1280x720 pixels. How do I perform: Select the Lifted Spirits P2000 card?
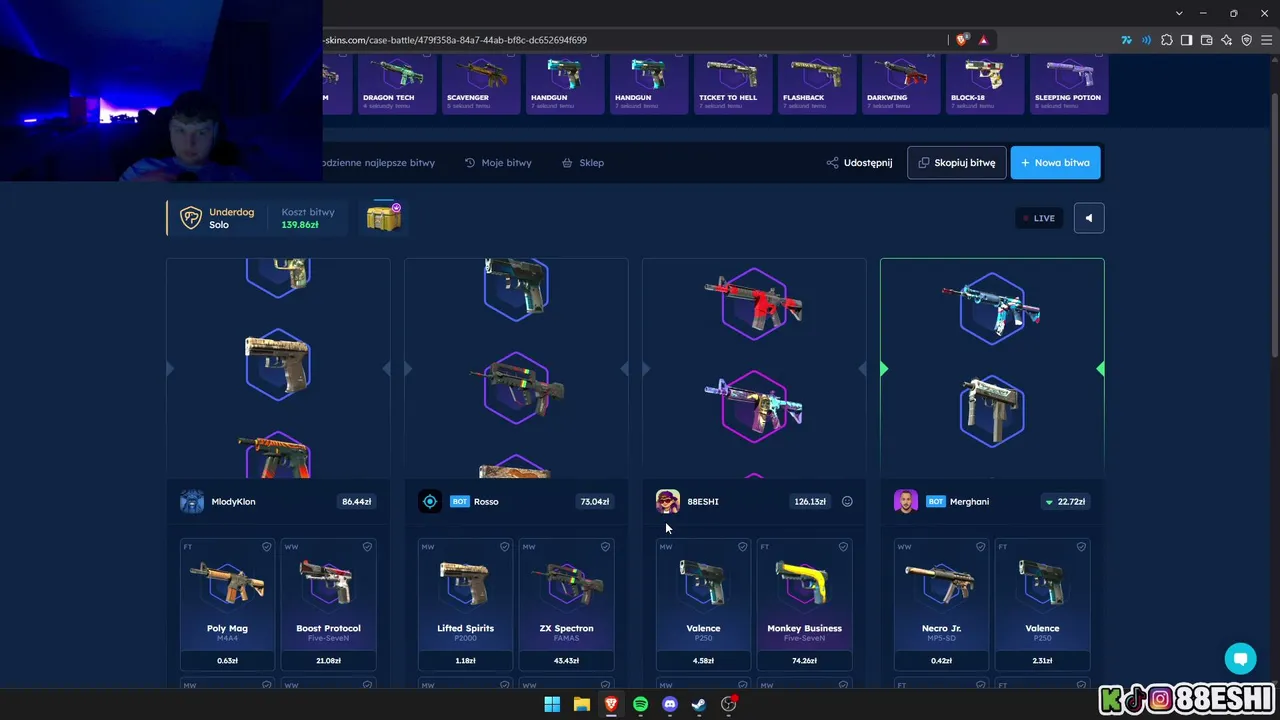(x=465, y=604)
